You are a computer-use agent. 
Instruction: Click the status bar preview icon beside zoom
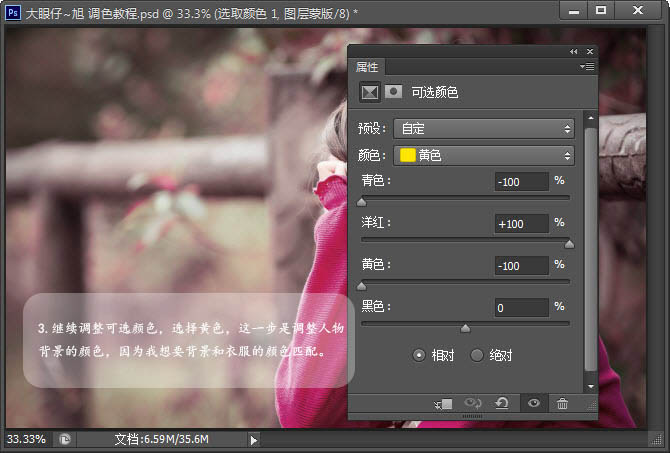(64, 439)
